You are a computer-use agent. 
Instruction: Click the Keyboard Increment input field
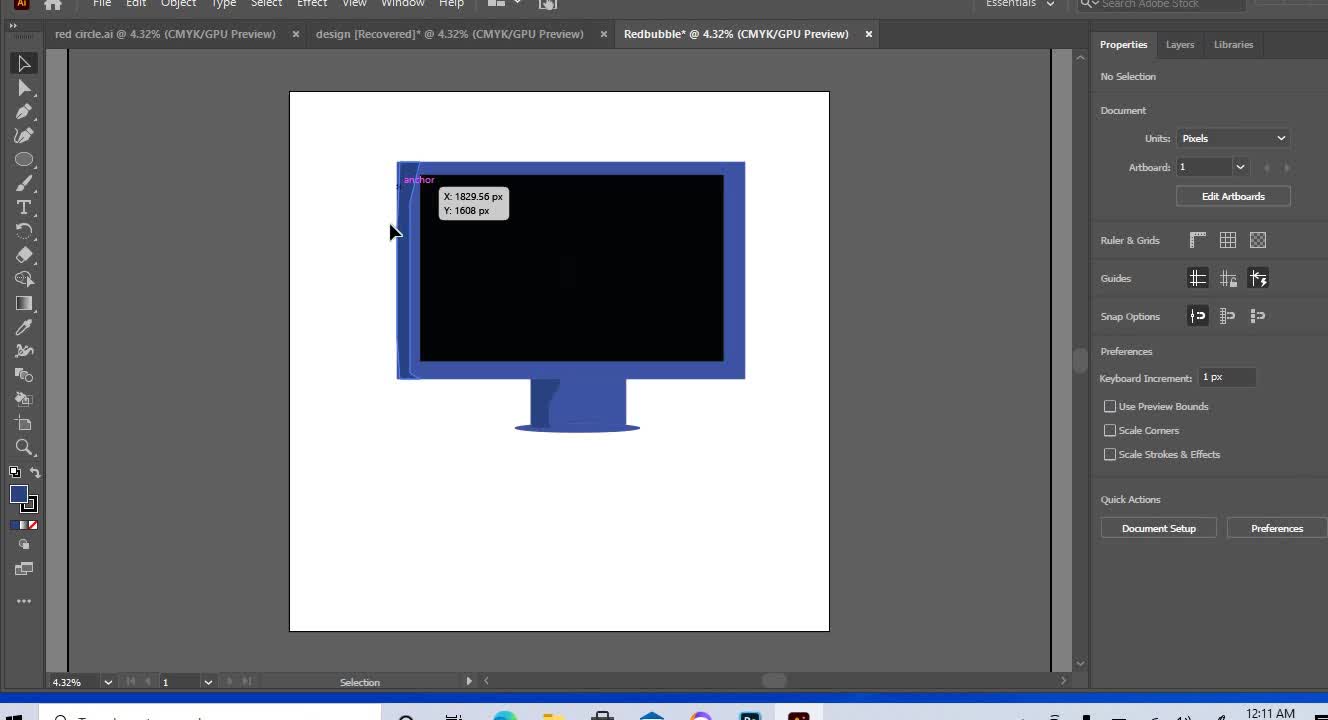(x=1227, y=377)
